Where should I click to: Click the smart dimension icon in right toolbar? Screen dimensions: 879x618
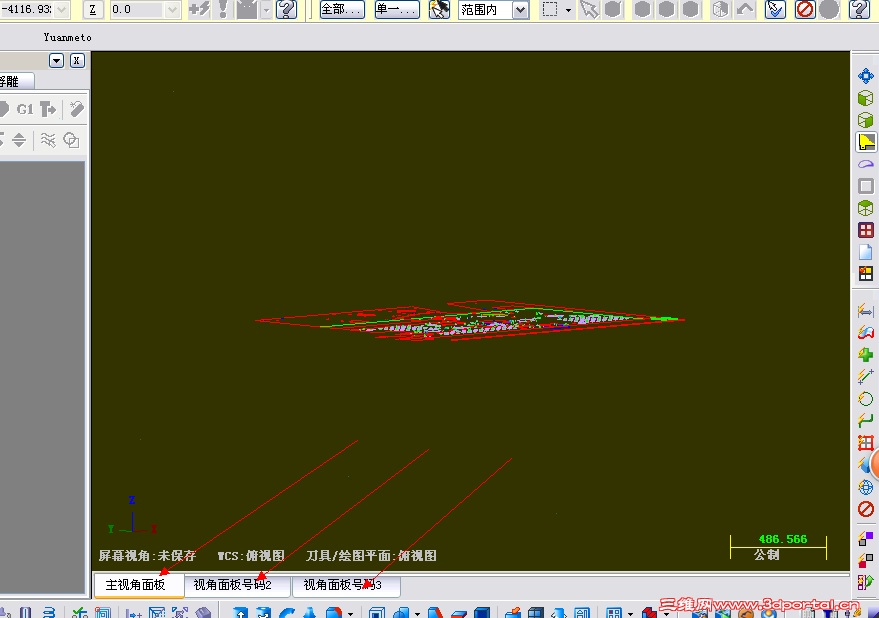866,310
